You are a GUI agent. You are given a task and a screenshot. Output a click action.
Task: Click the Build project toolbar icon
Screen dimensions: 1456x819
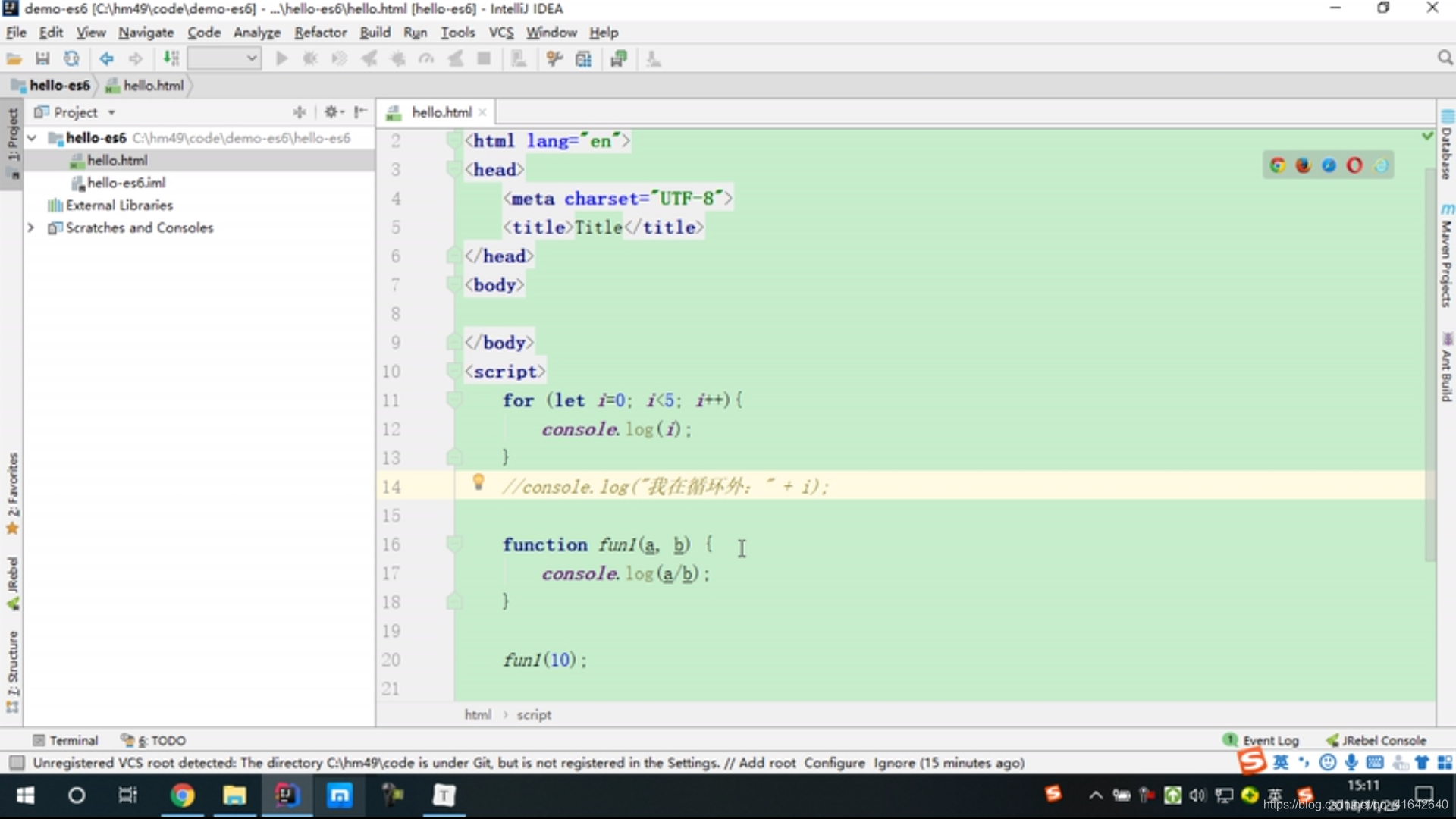[x=171, y=59]
